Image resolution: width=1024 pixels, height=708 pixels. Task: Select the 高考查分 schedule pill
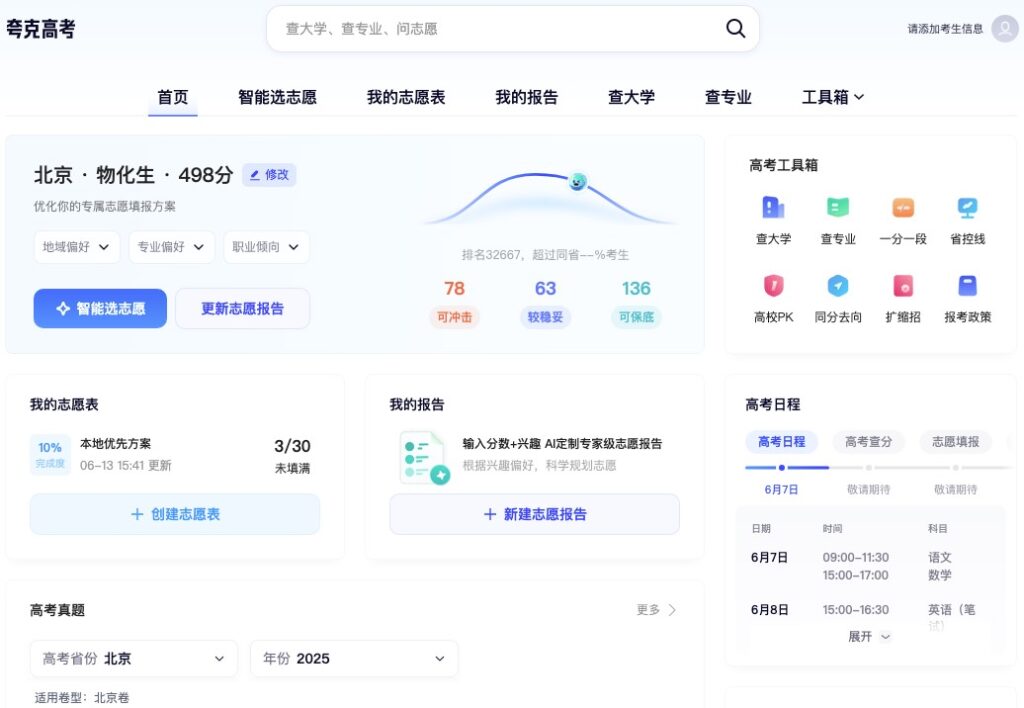click(x=868, y=442)
